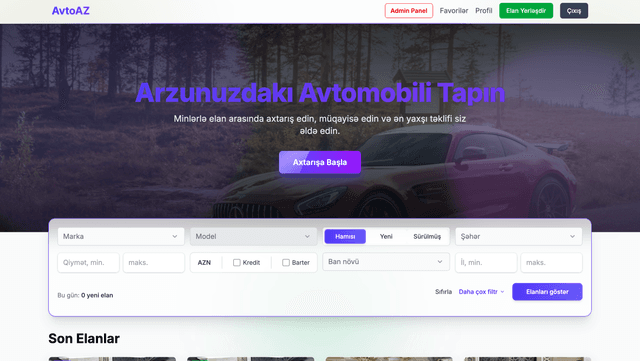This screenshot has width=640, height=361.
Task: Enable the Barter checkbox
Action: [x=286, y=263]
